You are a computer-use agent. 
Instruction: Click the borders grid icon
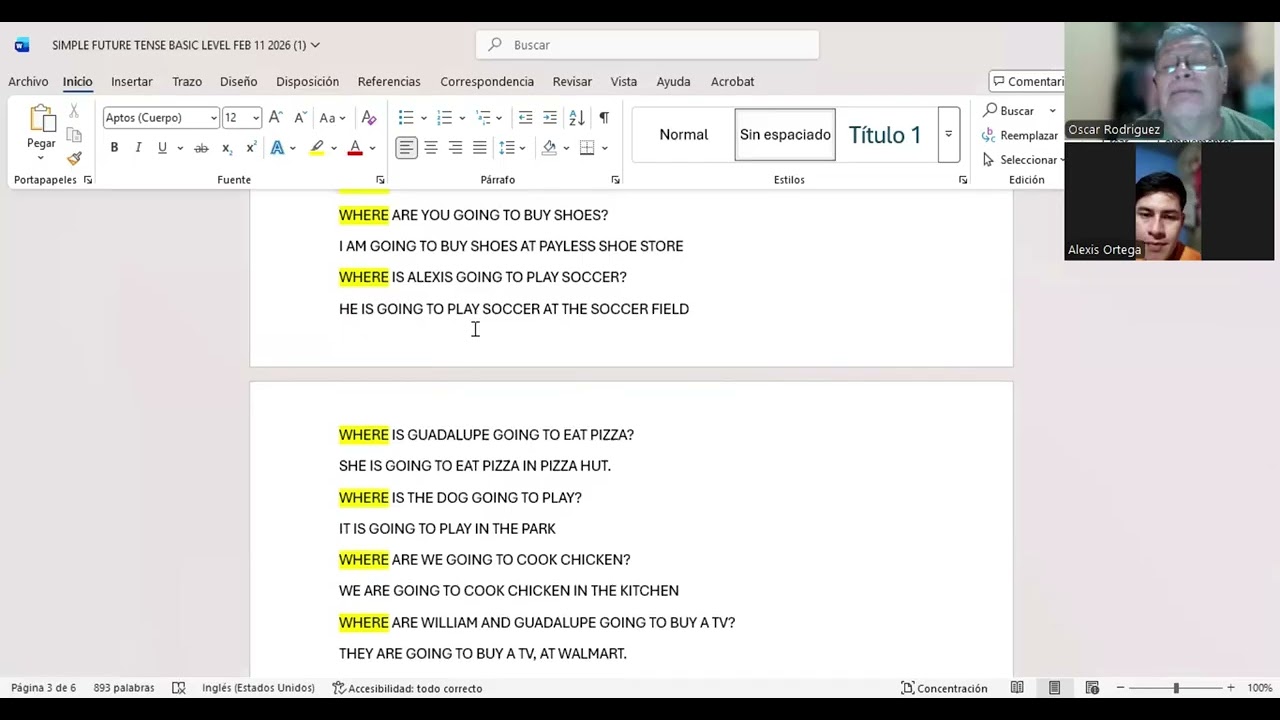coord(587,148)
